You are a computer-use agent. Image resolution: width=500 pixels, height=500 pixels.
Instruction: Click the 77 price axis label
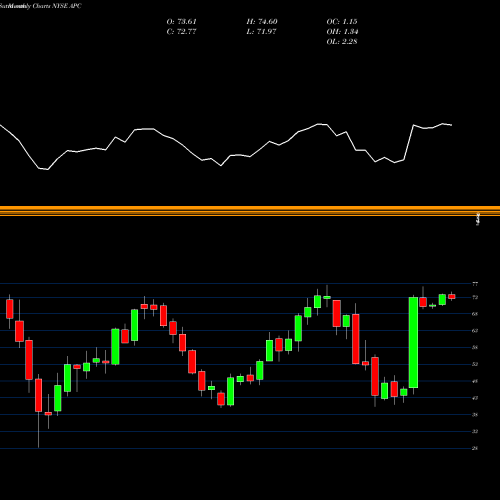pyautogui.click(x=475, y=284)
